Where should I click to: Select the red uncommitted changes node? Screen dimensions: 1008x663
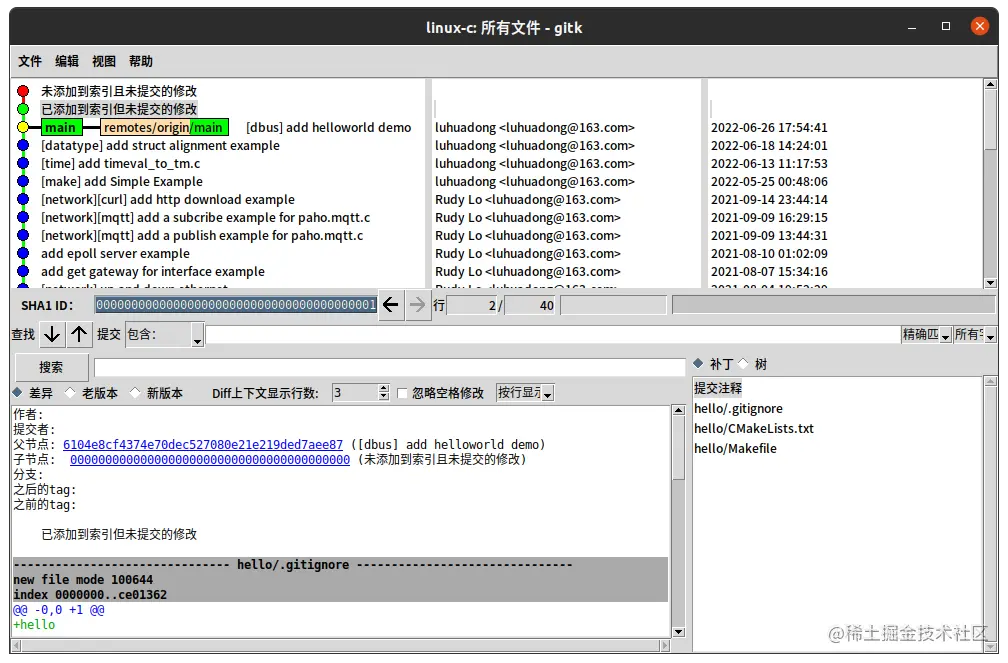tap(23, 91)
